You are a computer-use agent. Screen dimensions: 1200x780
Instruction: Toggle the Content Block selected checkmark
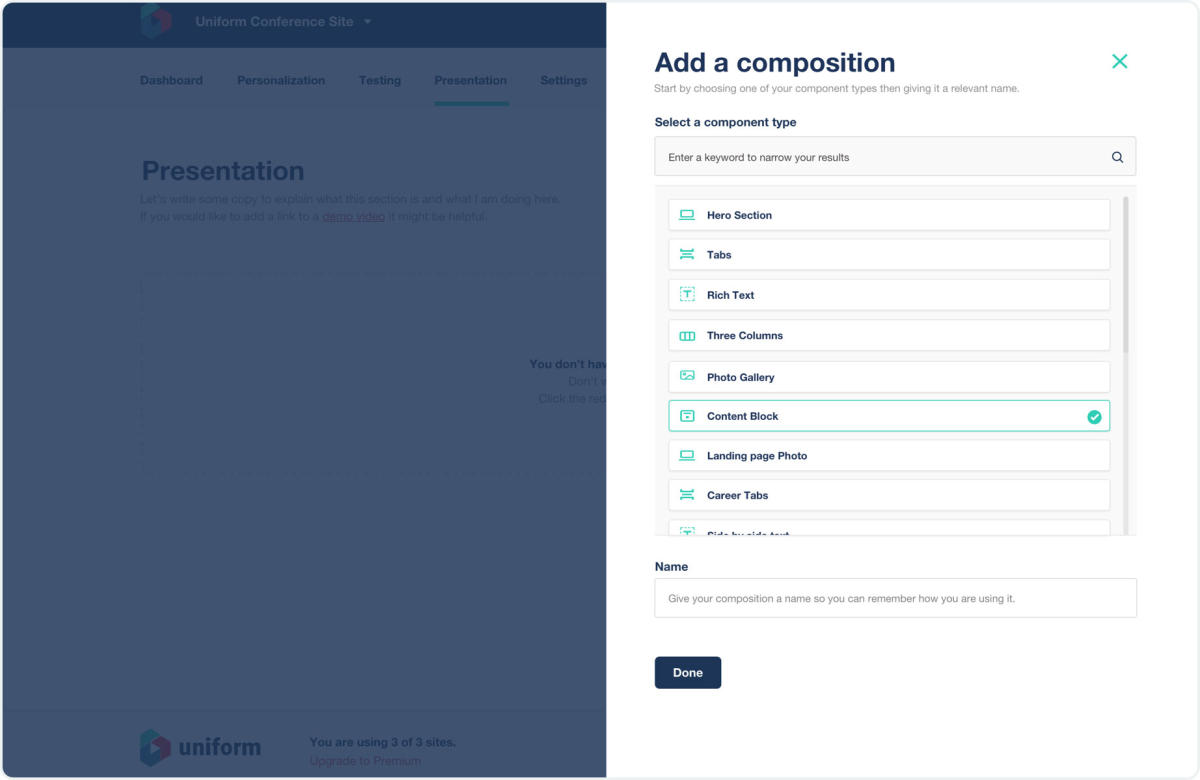tap(1094, 417)
